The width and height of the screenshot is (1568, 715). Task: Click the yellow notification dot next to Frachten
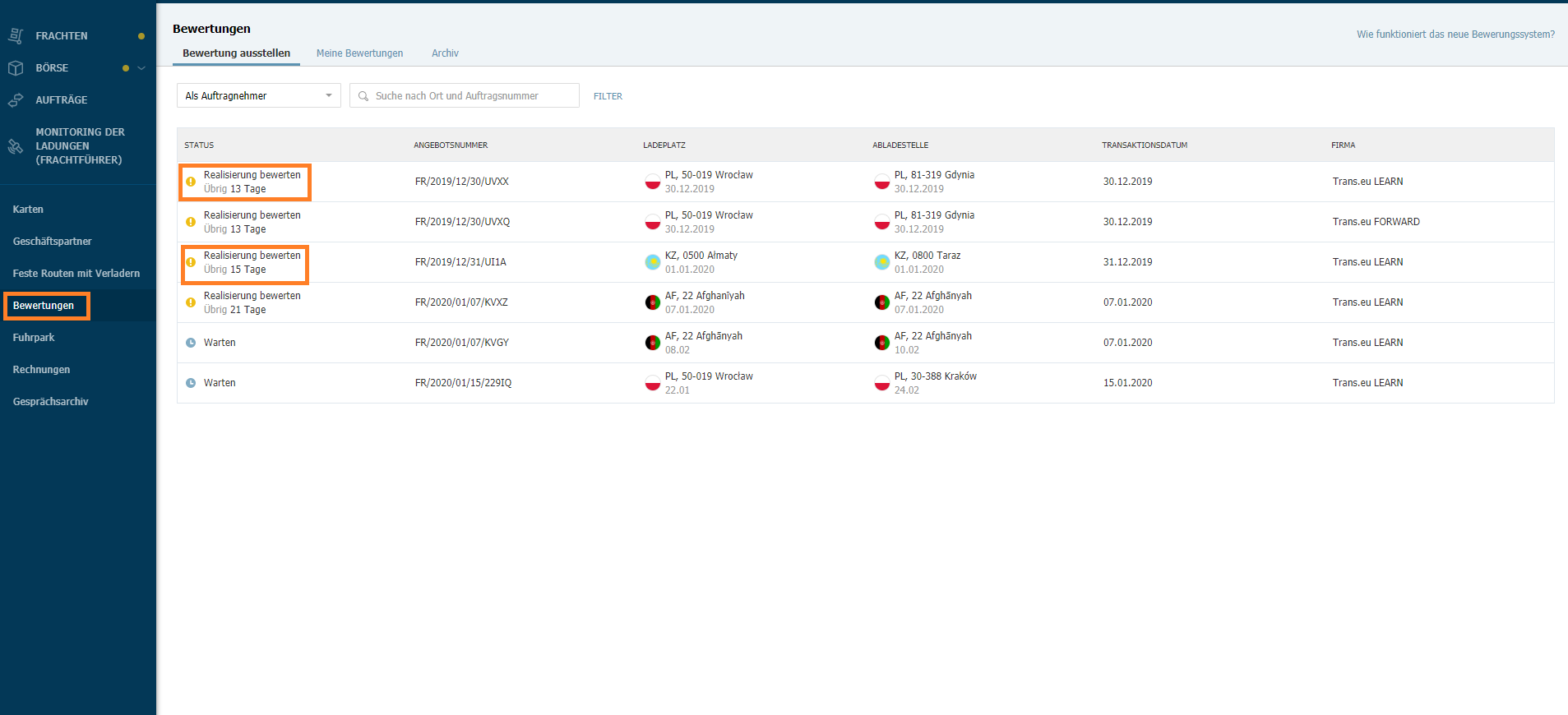click(x=141, y=36)
